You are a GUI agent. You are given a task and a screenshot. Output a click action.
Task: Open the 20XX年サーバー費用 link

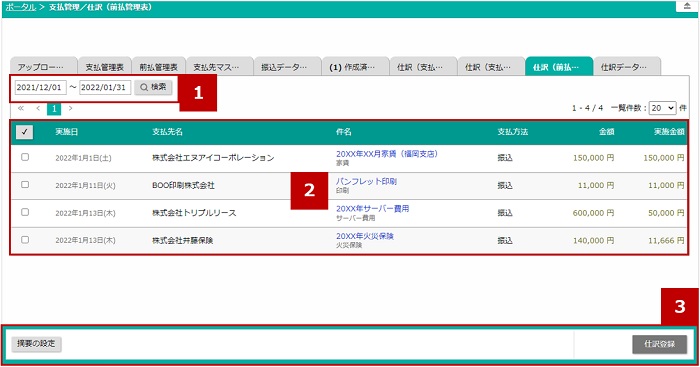click(x=372, y=209)
